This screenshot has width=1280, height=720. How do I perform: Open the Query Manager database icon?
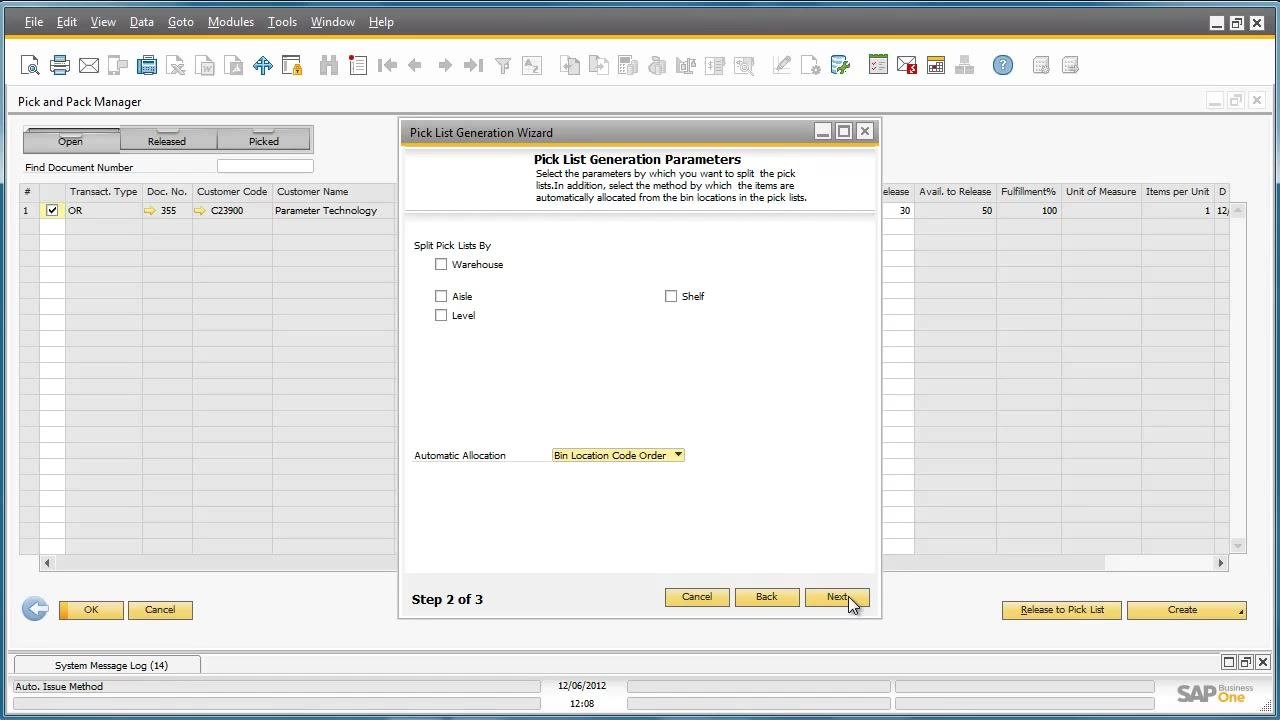(x=840, y=66)
